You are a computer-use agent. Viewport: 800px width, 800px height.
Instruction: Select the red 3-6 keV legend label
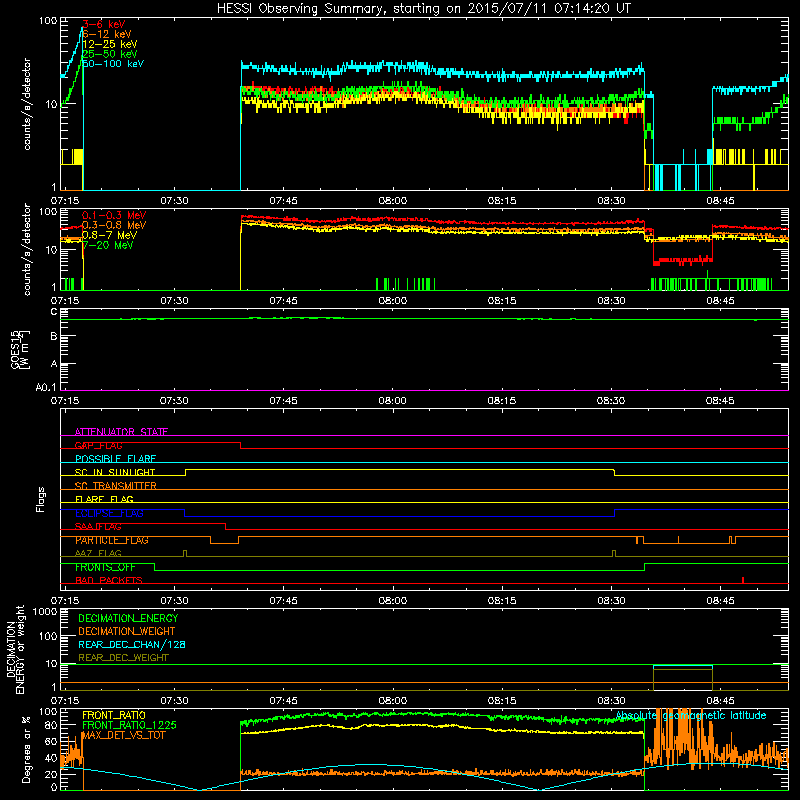click(x=104, y=24)
